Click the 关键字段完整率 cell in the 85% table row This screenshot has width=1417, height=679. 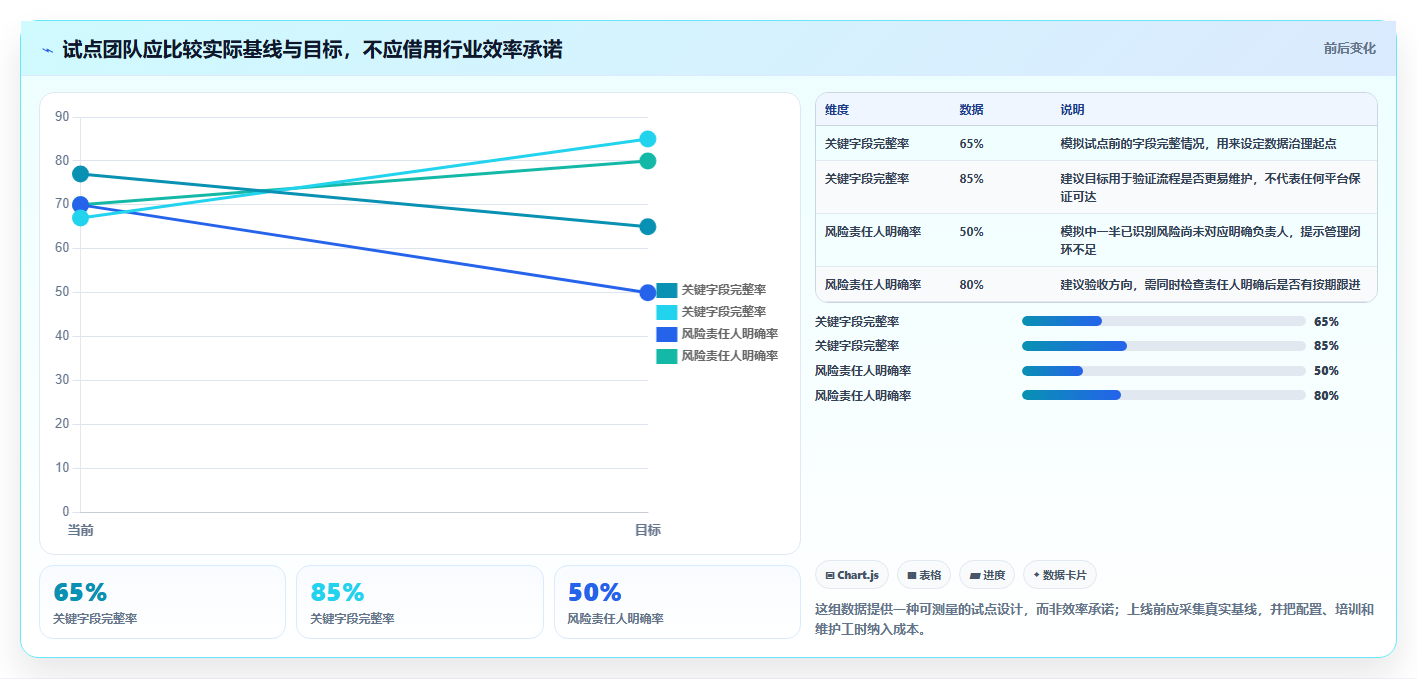point(867,179)
